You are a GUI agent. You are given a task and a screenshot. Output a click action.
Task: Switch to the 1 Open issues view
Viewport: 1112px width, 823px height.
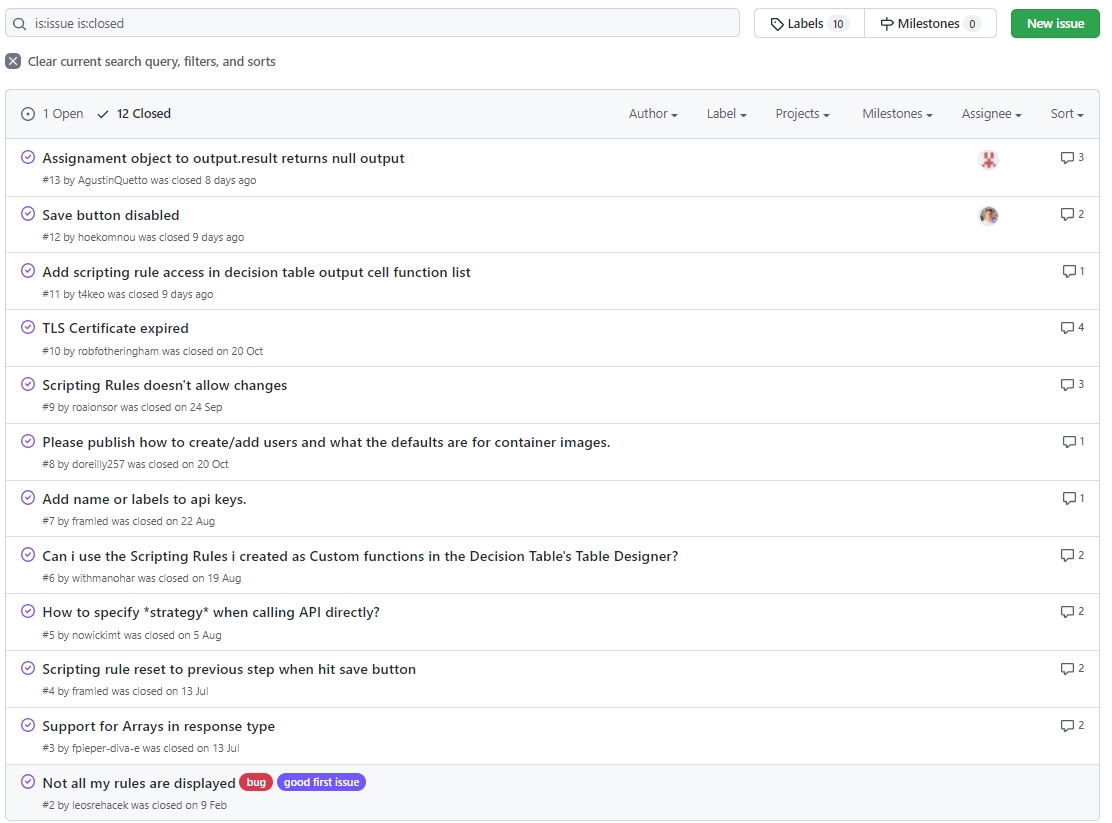coord(52,114)
